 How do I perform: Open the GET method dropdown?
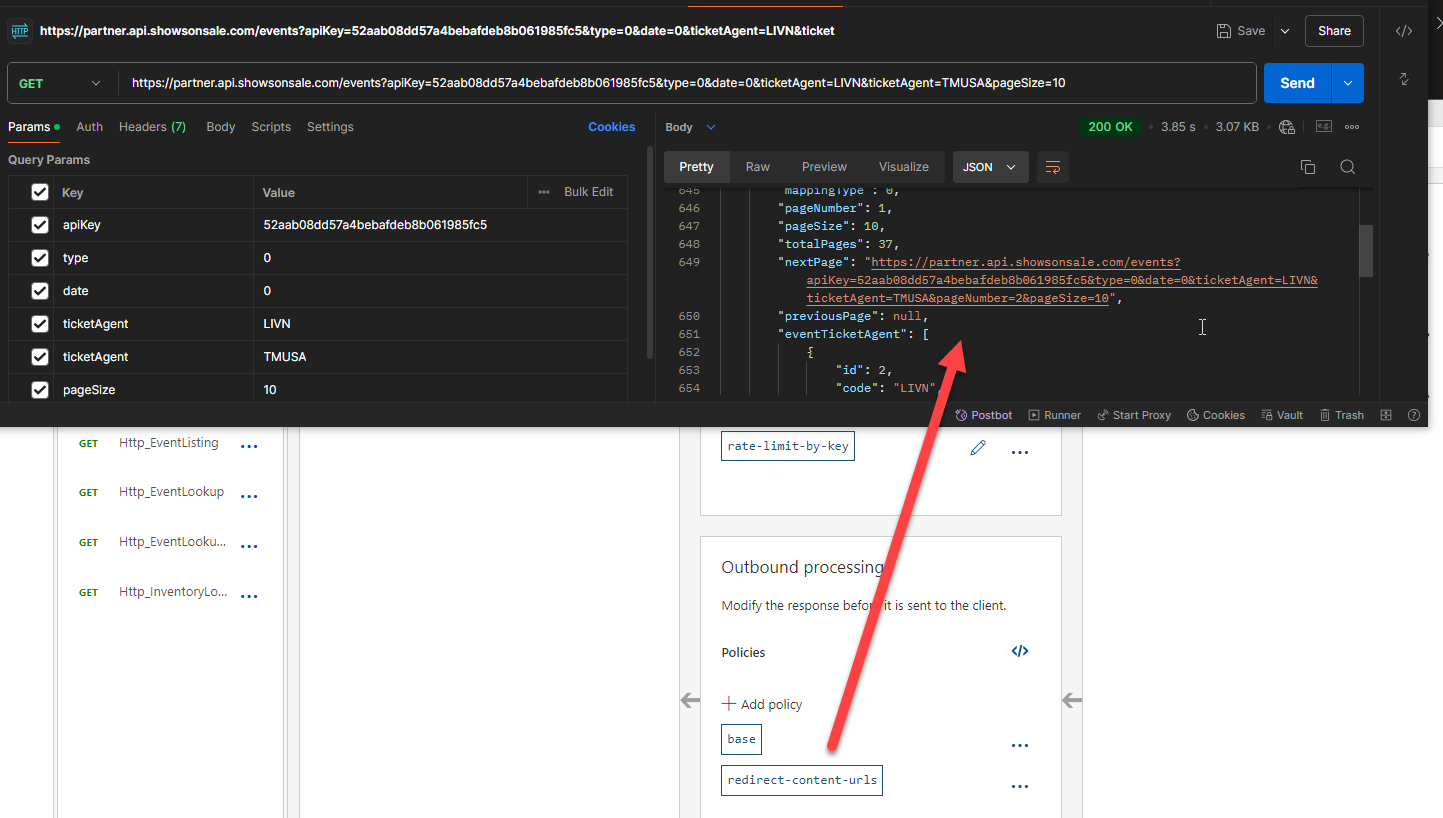tap(60, 83)
